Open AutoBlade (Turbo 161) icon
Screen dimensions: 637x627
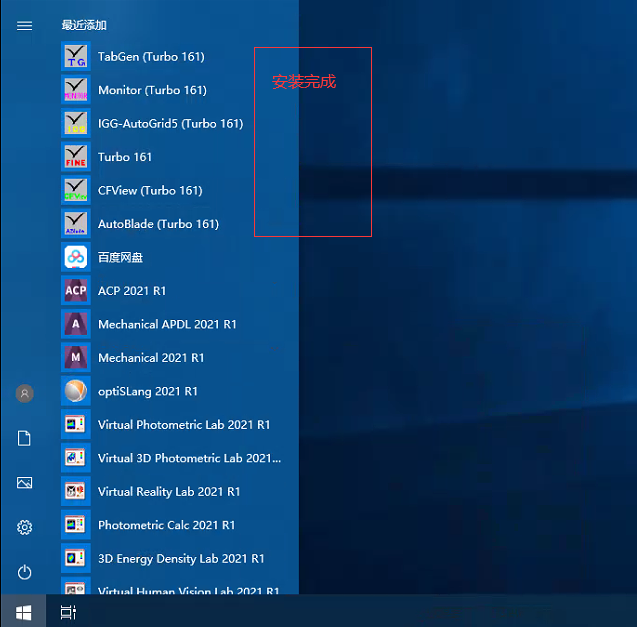76,224
